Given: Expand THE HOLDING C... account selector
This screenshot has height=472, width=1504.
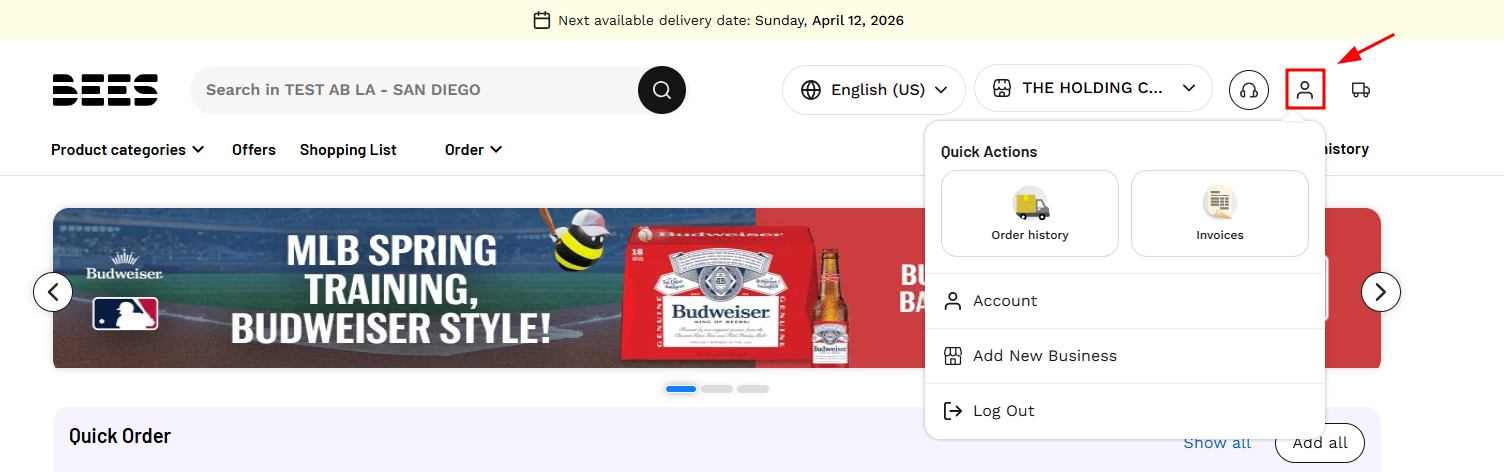Looking at the screenshot, I should tap(1093, 89).
